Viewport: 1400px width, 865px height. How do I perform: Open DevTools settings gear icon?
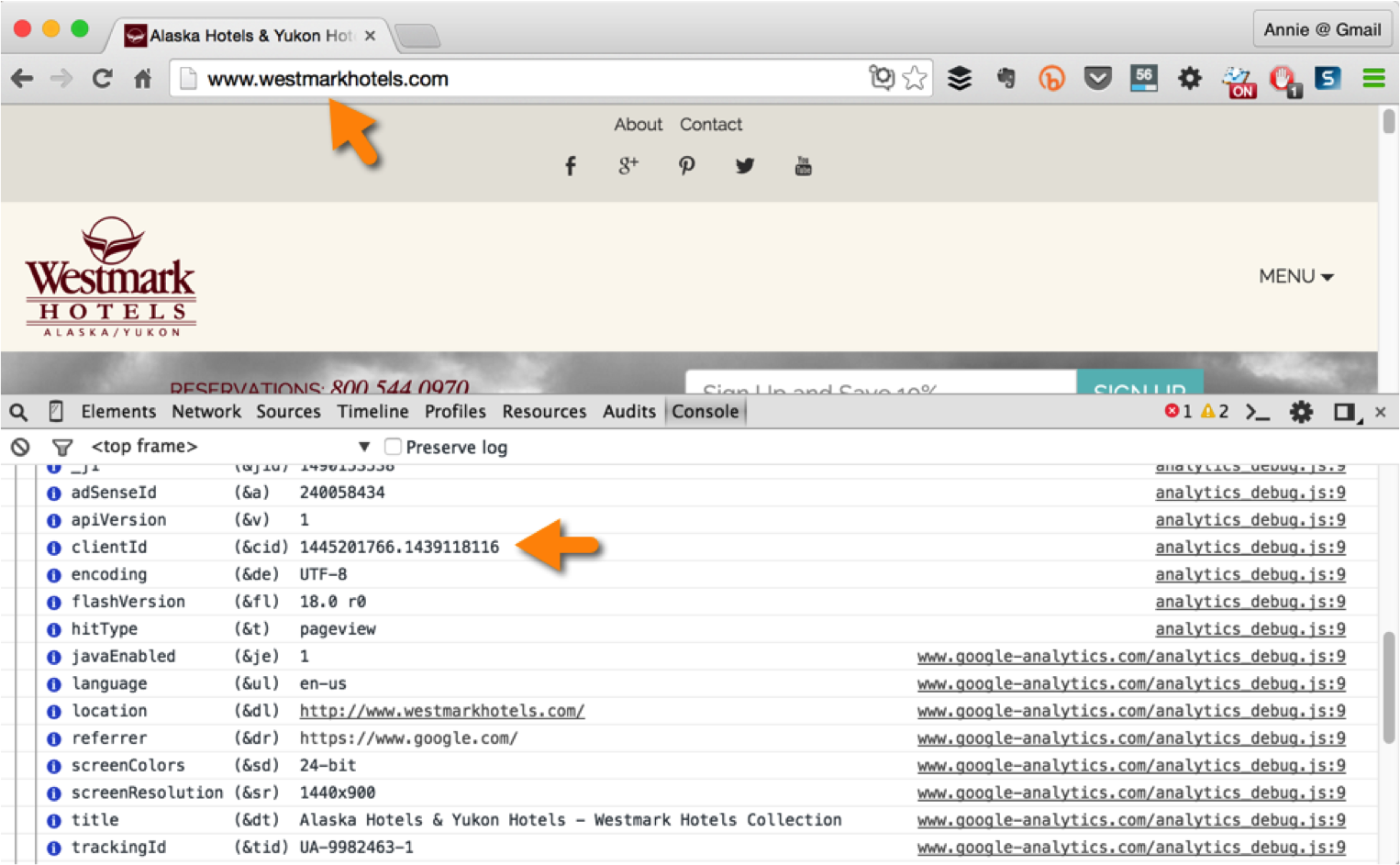1300,412
